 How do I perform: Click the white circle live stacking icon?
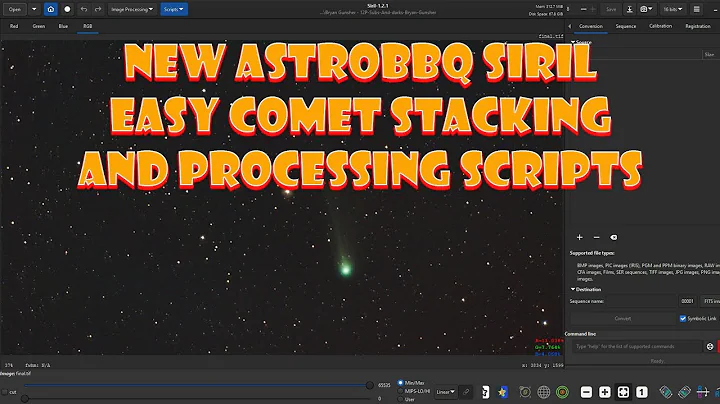[x=67, y=9]
